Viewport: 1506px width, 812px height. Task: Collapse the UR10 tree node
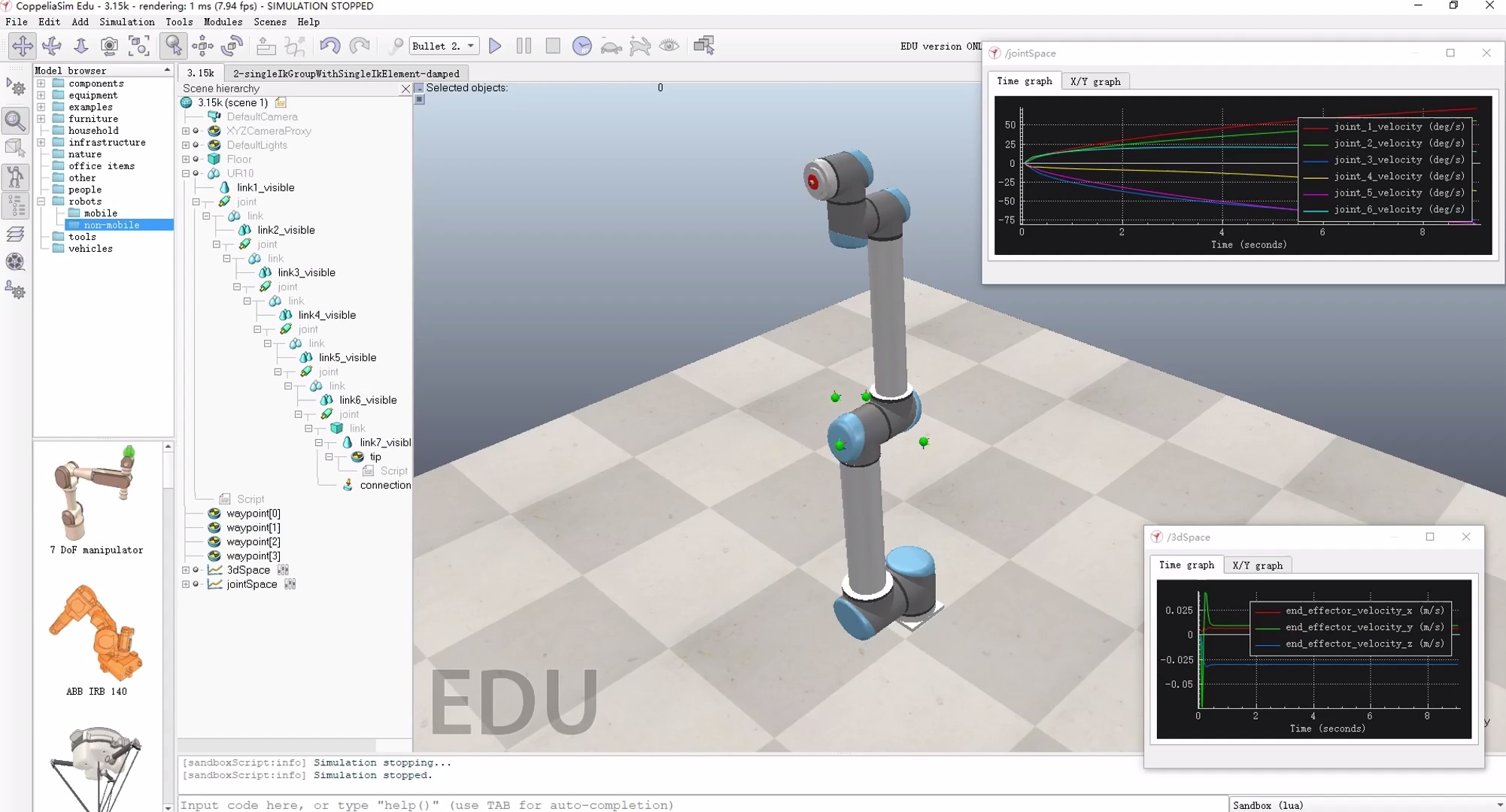click(x=186, y=174)
